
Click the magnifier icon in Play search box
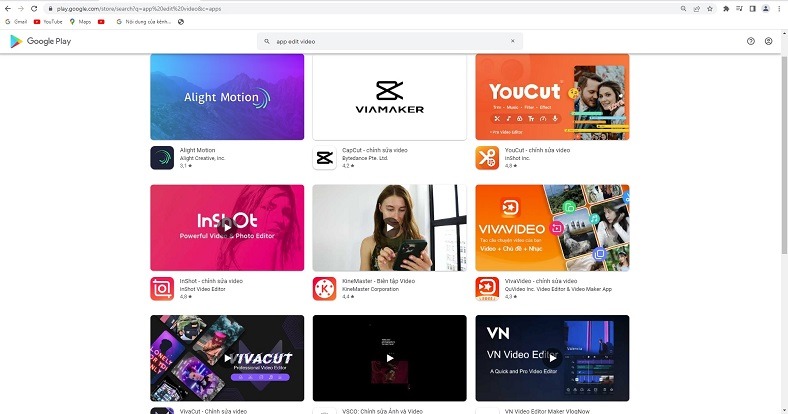(267, 41)
